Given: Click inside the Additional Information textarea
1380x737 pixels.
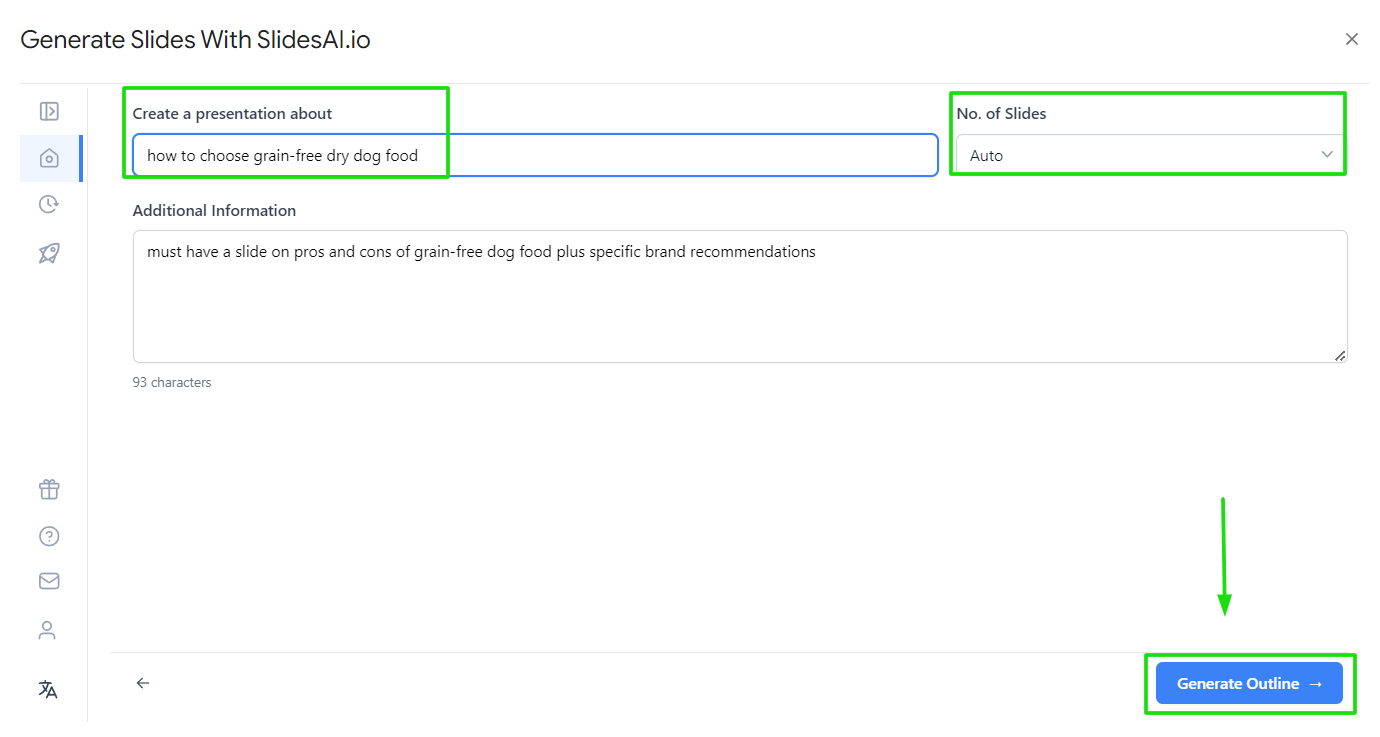Looking at the screenshot, I should point(740,296).
